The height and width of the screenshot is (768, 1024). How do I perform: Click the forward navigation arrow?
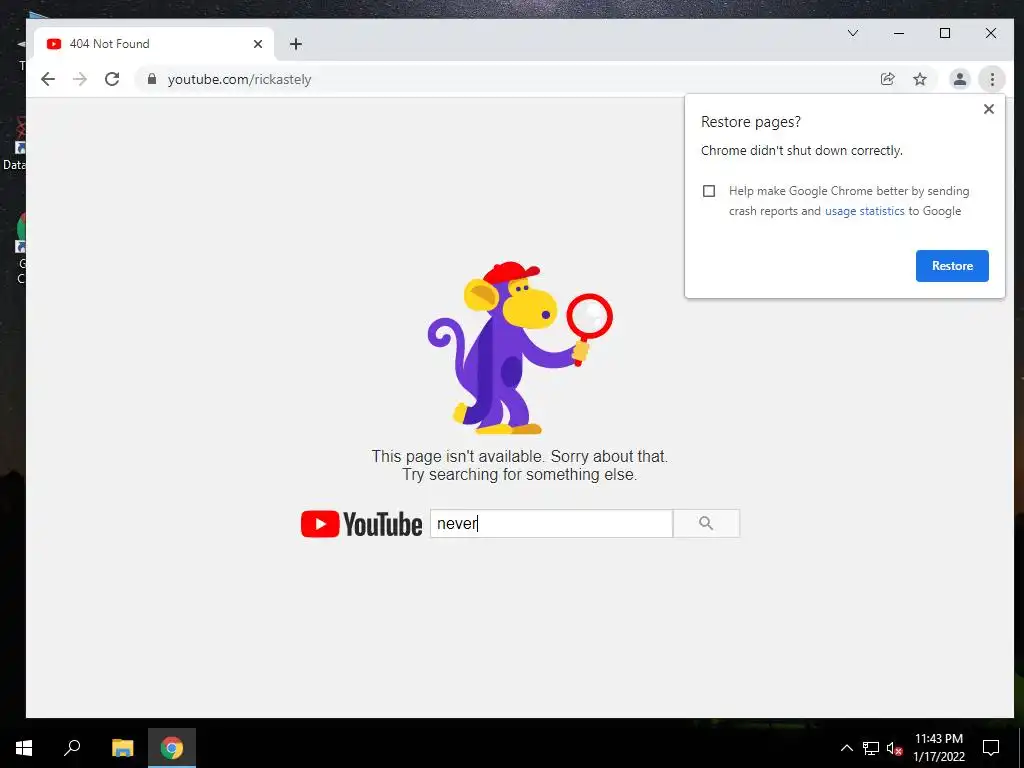coord(80,79)
